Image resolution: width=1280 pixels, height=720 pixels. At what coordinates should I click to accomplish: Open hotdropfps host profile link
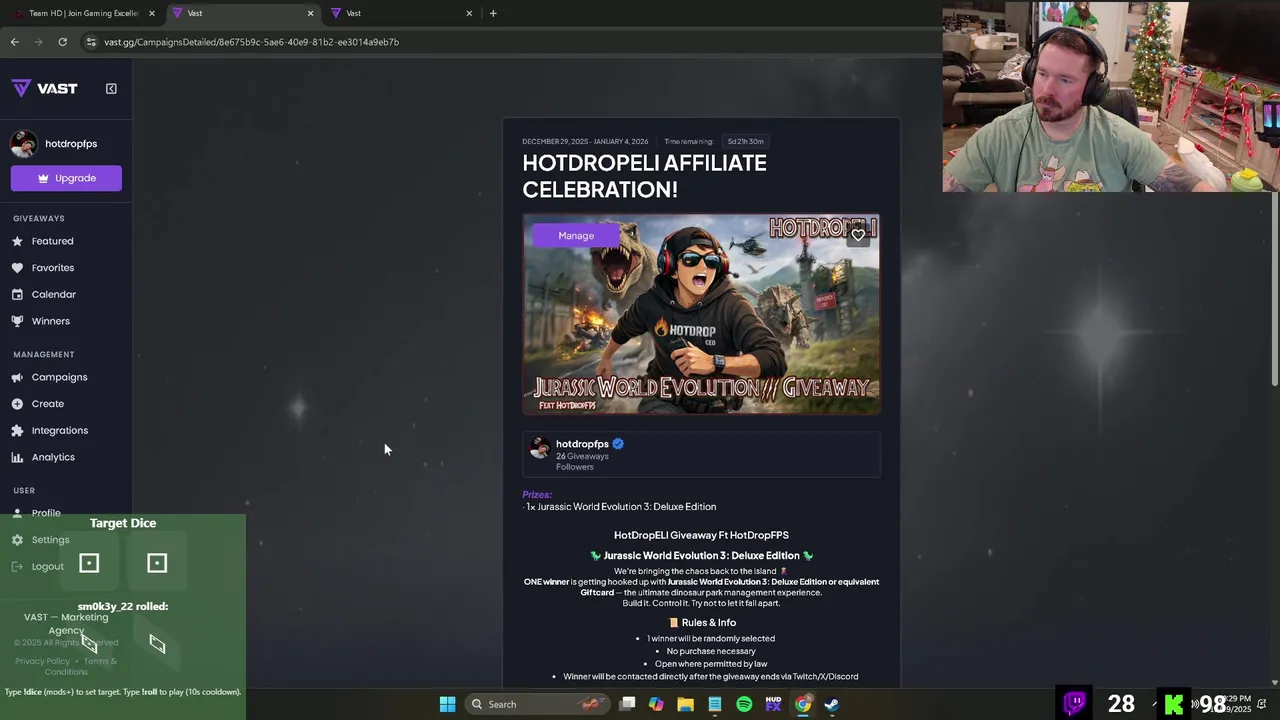pos(582,444)
